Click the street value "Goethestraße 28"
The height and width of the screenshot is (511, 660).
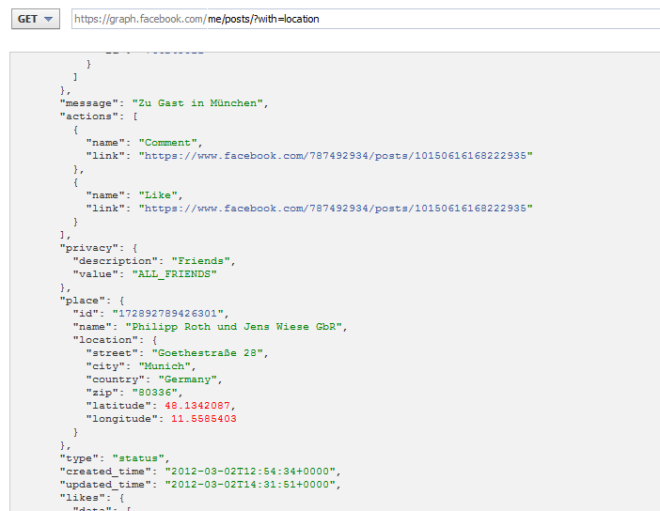pyautogui.click(x=207, y=353)
